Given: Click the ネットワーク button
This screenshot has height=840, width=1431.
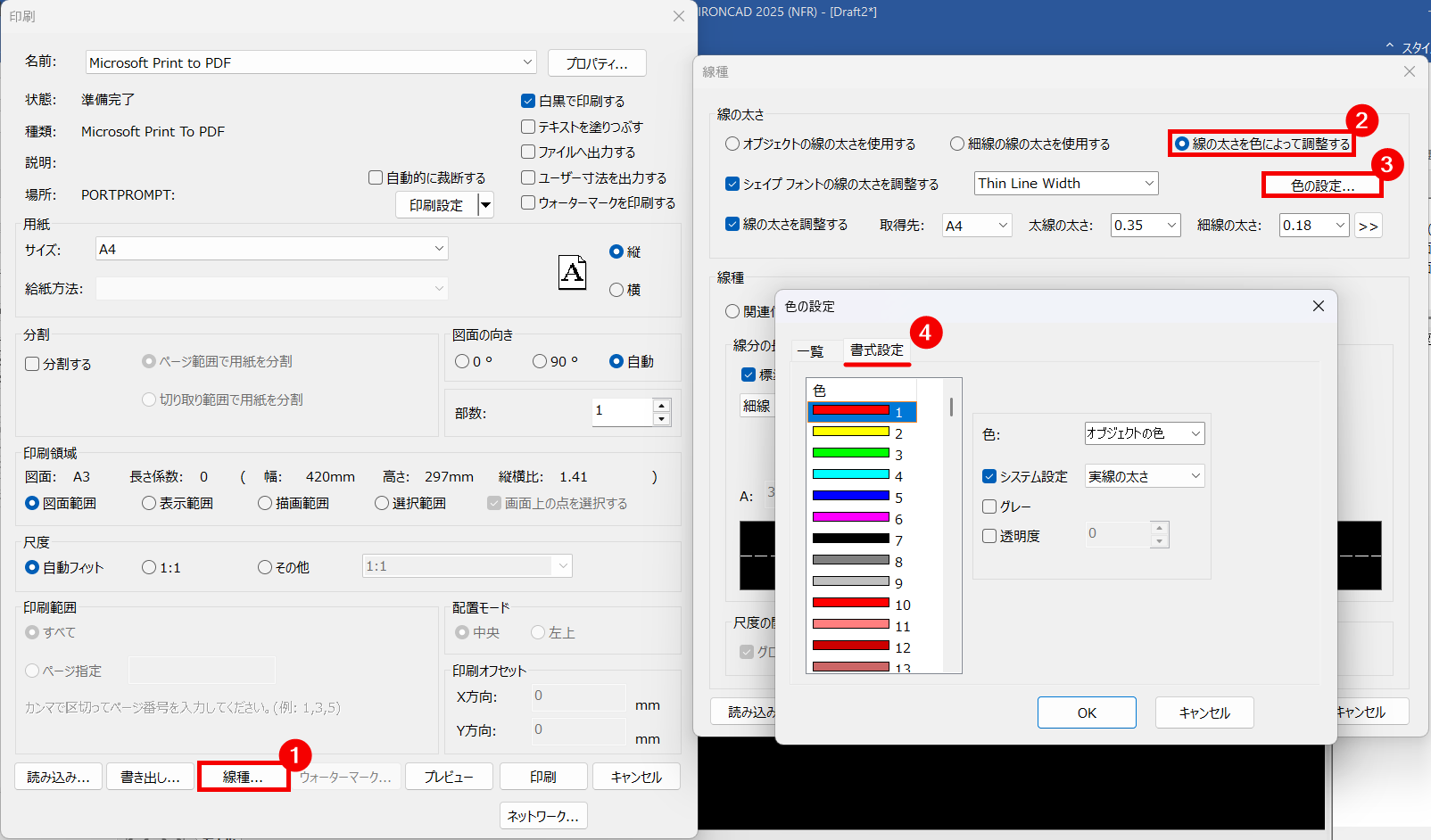Looking at the screenshot, I should [542, 815].
